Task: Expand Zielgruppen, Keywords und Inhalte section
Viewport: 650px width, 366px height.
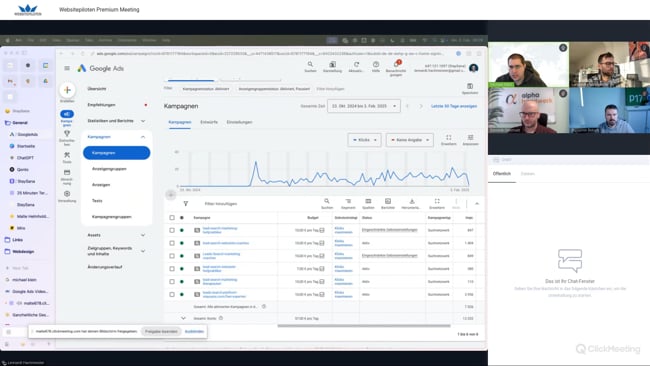Action: tap(143, 251)
